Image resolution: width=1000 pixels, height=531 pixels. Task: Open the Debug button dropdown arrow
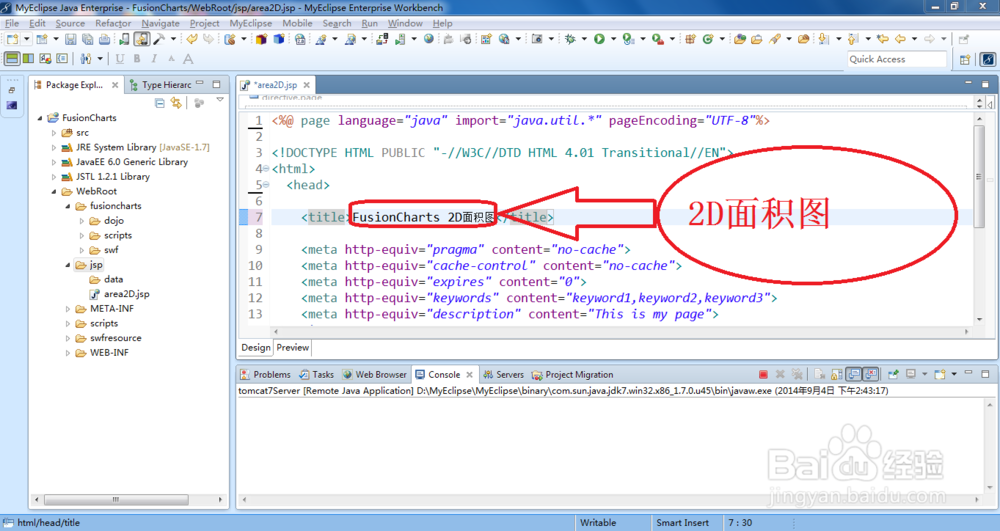pyautogui.click(x=584, y=39)
